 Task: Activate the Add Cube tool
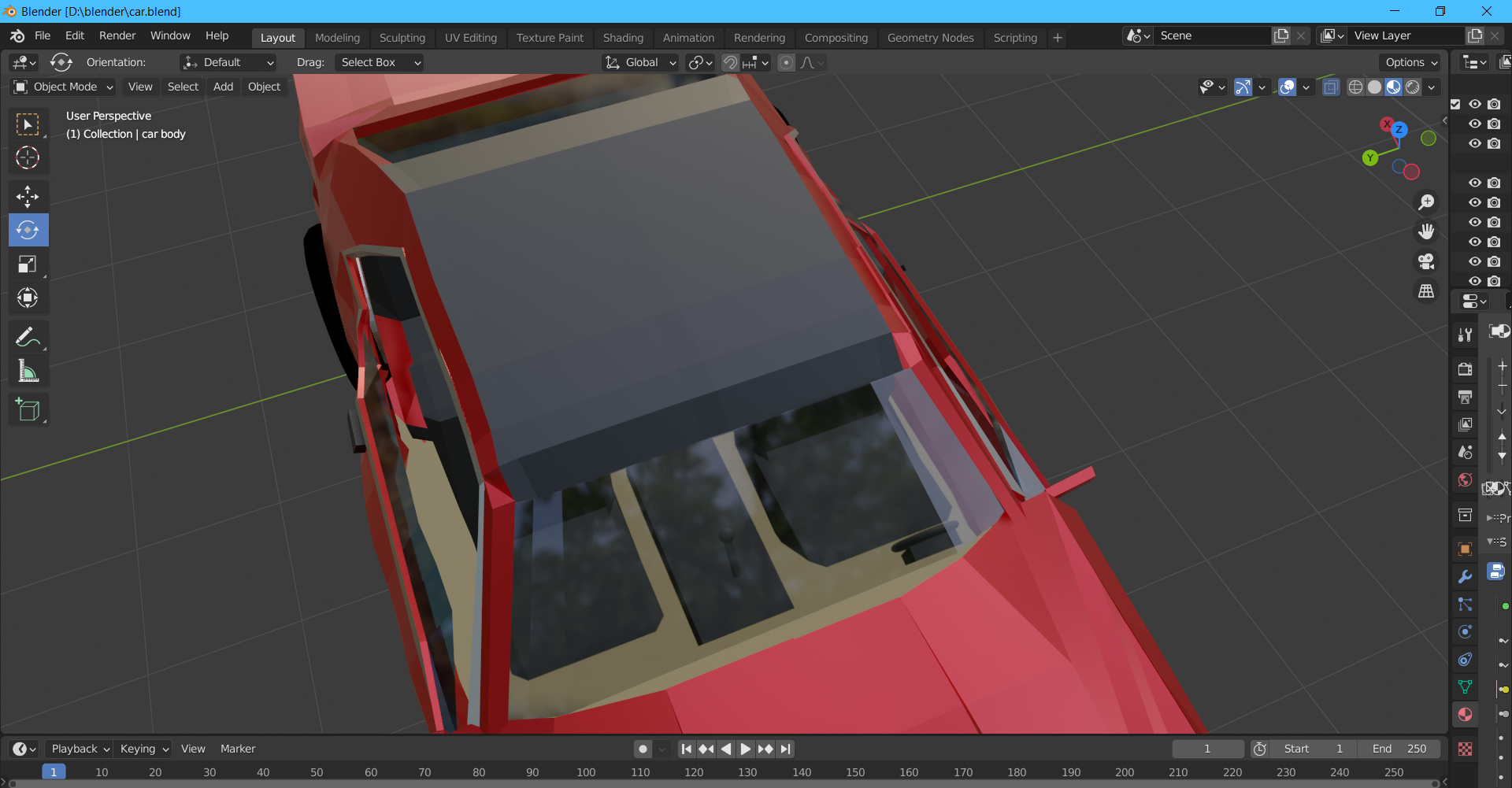coord(28,410)
